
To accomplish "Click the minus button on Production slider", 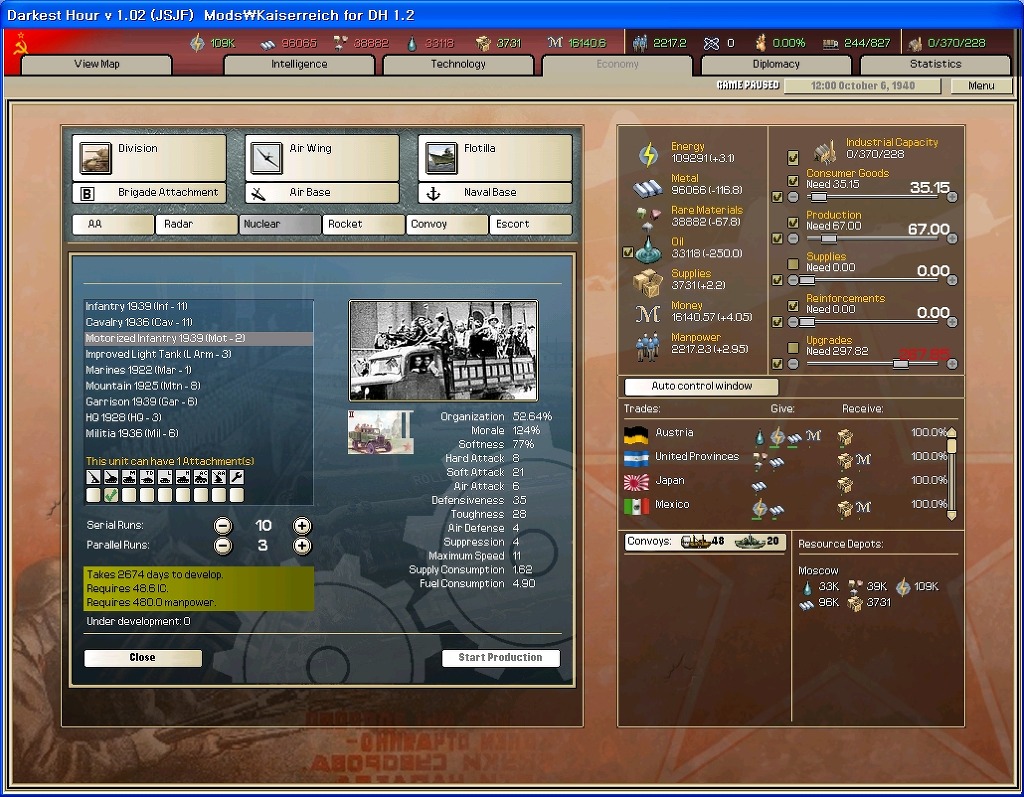I will 793,238.
